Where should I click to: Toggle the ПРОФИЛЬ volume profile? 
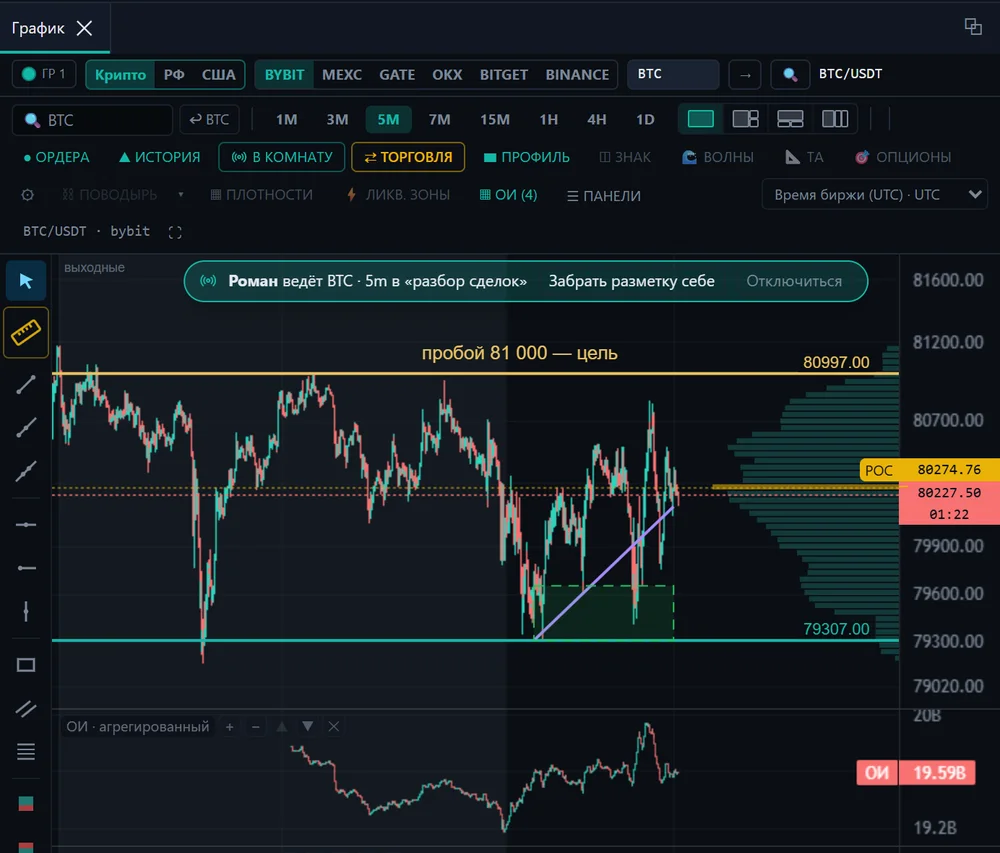[526, 157]
